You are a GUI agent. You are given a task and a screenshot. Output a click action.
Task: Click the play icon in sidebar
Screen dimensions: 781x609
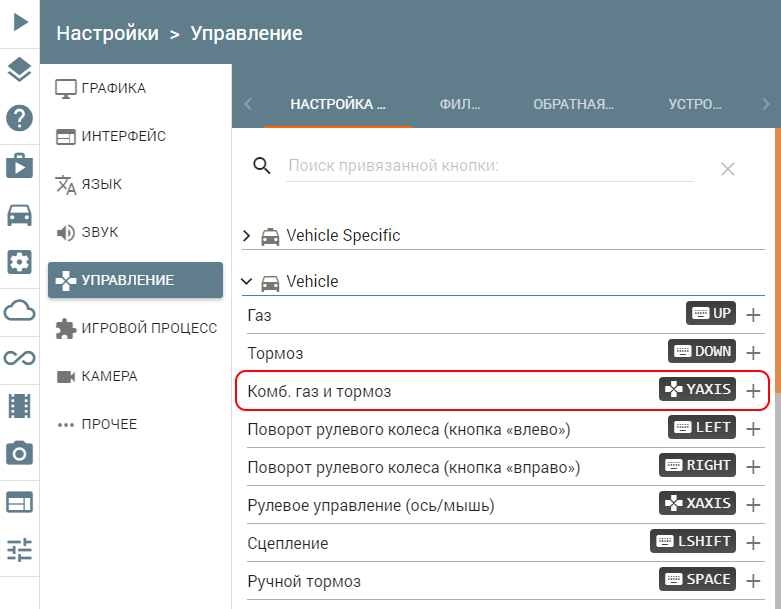point(19,20)
